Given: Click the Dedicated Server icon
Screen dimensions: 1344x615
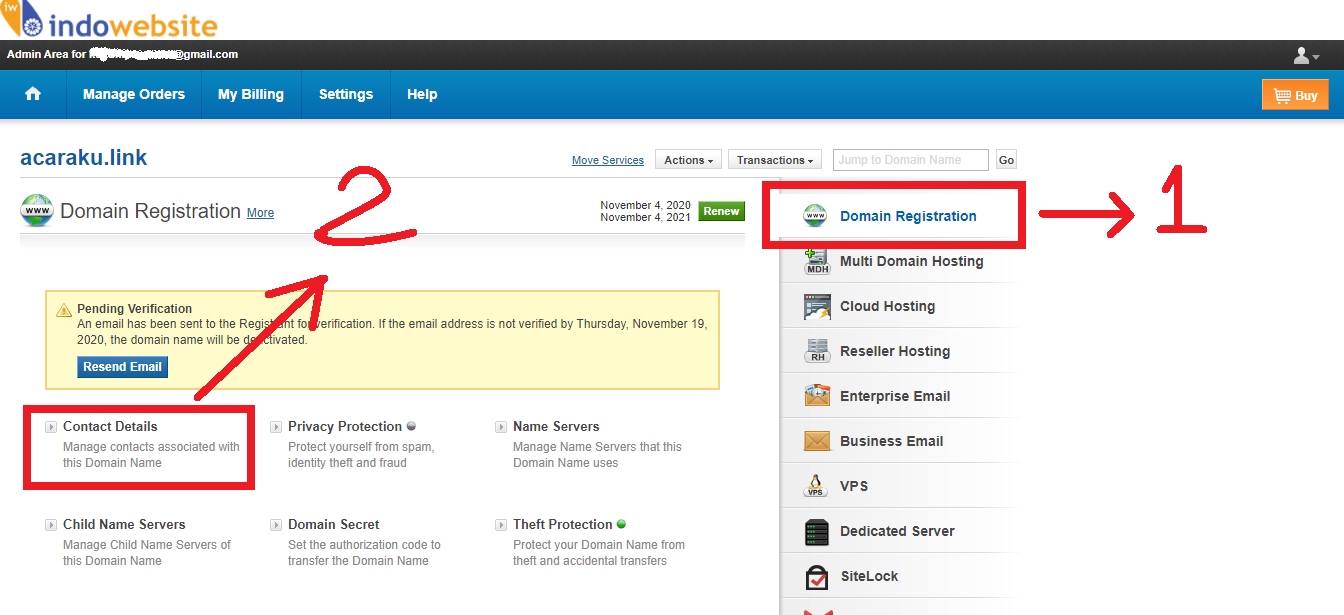Looking at the screenshot, I should pyautogui.click(x=817, y=531).
